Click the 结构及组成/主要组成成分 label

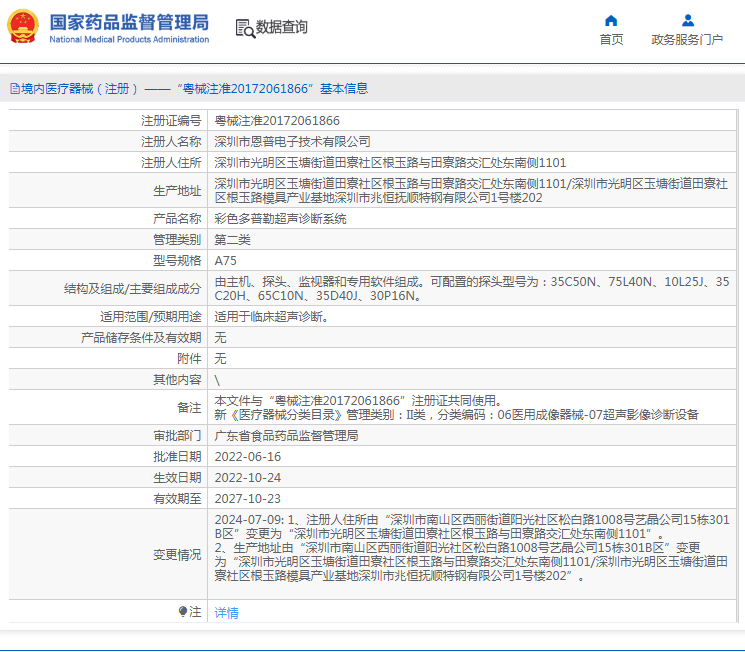(133, 288)
